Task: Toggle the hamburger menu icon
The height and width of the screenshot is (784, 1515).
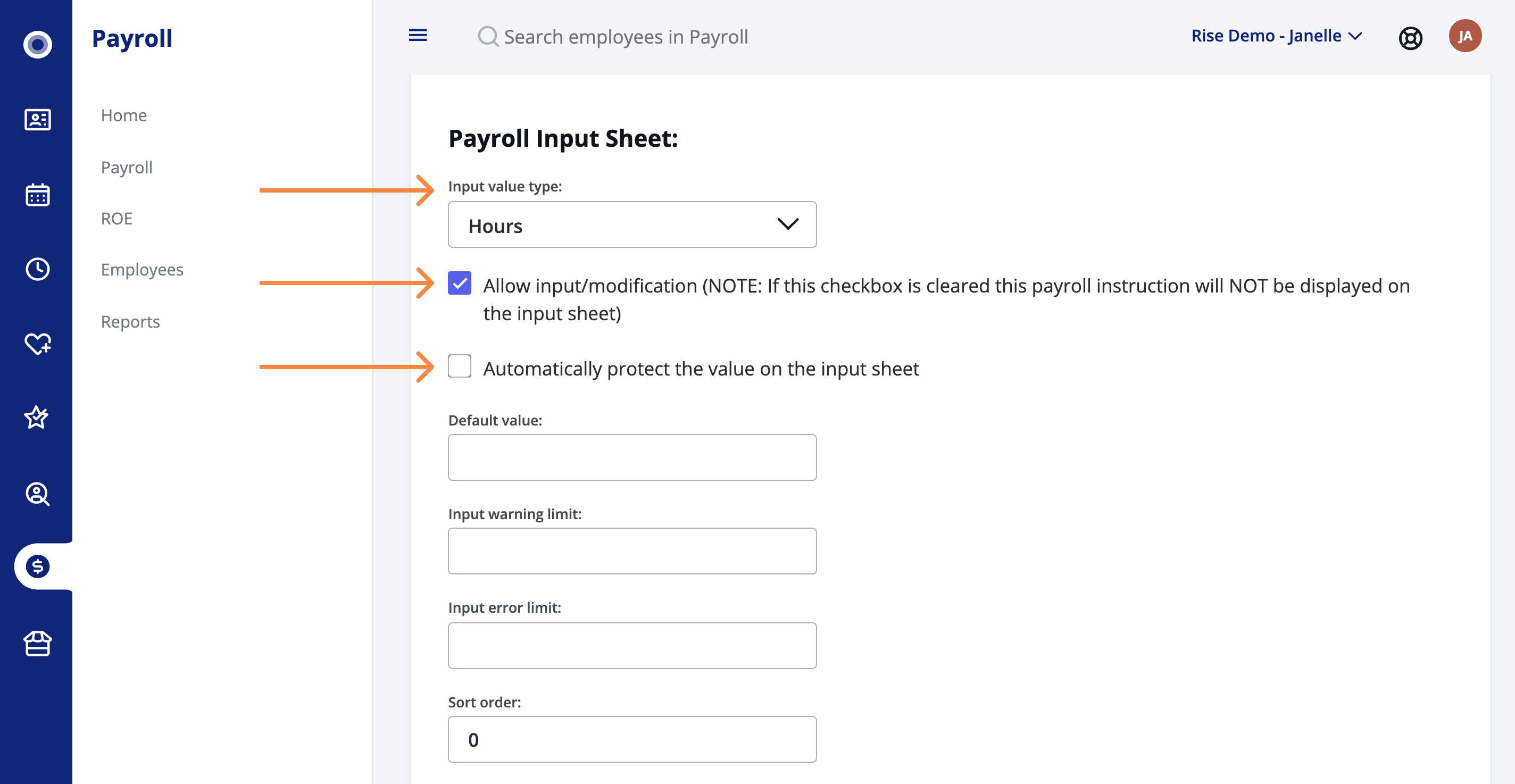Action: tap(418, 35)
